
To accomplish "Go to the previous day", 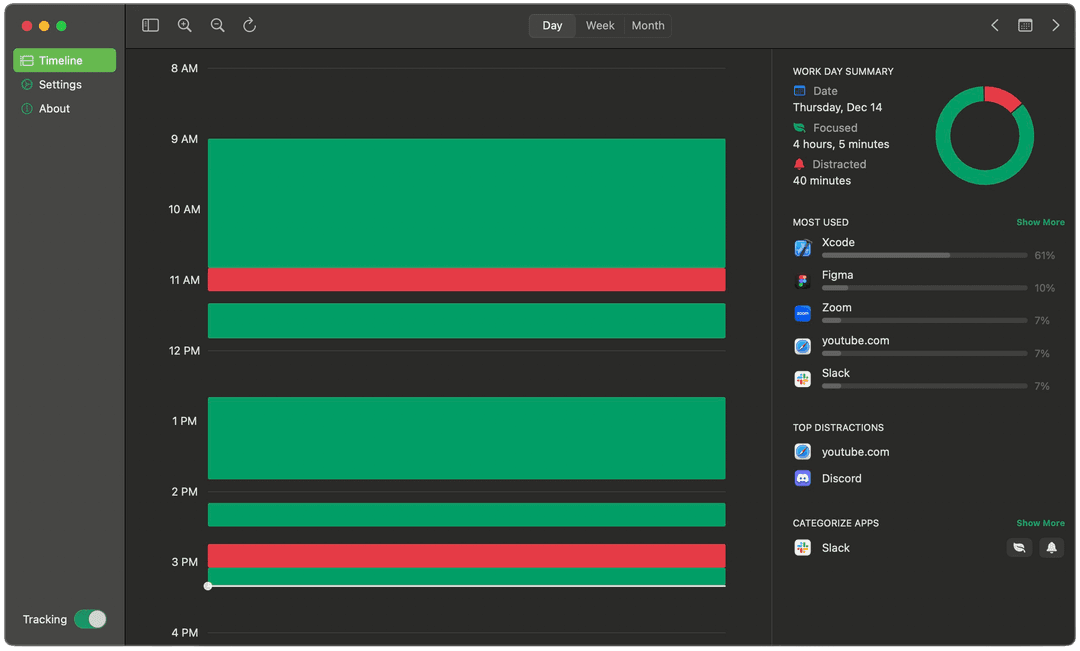I will pos(995,25).
